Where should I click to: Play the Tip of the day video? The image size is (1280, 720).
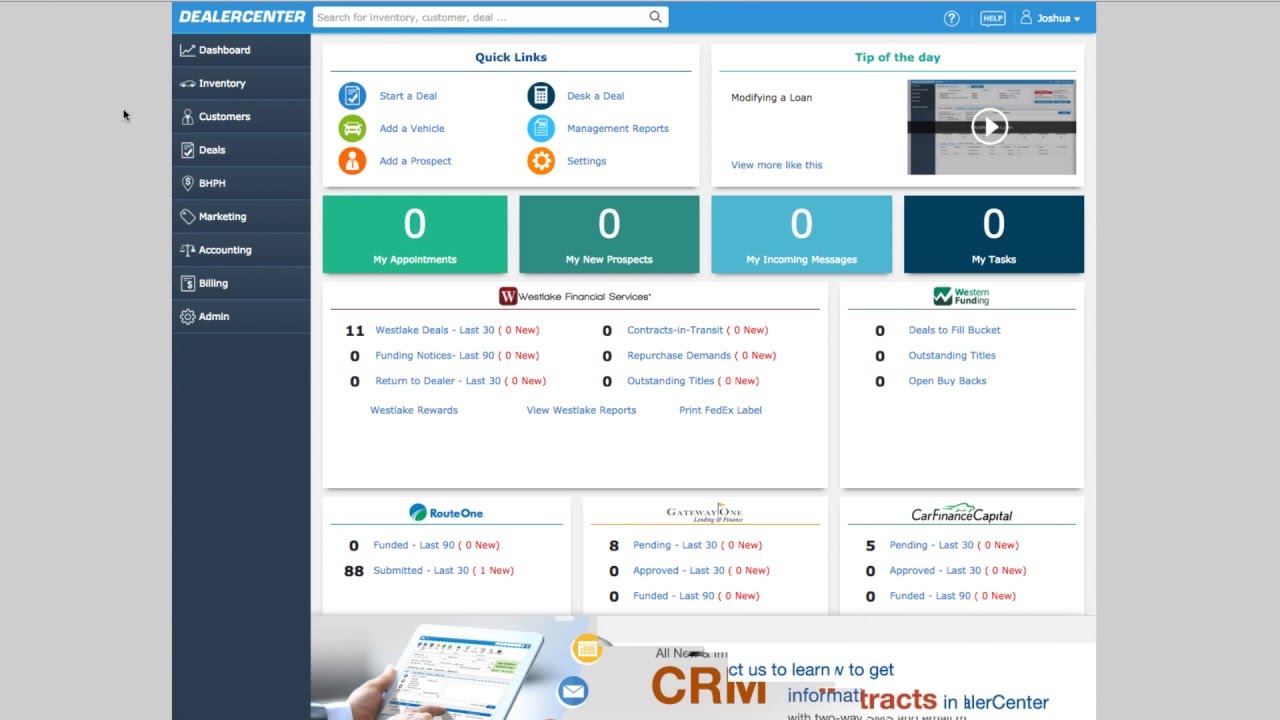click(x=990, y=127)
